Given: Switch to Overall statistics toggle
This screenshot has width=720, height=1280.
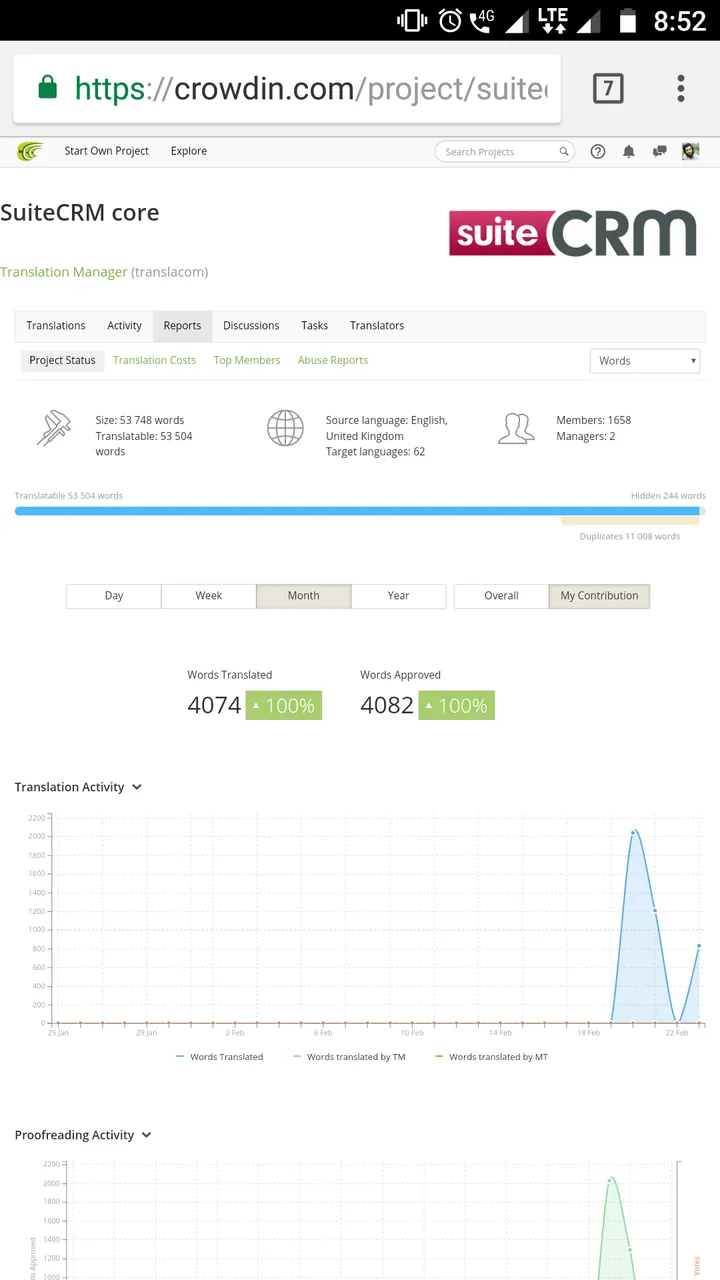Looking at the screenshot, I should [x=501, y=596].
